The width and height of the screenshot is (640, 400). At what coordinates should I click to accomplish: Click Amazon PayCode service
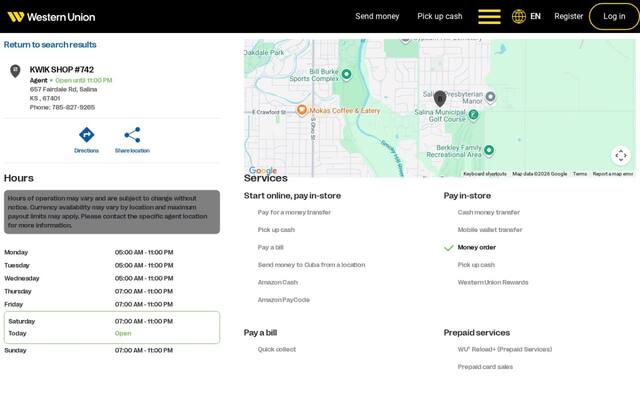(284, 300)
